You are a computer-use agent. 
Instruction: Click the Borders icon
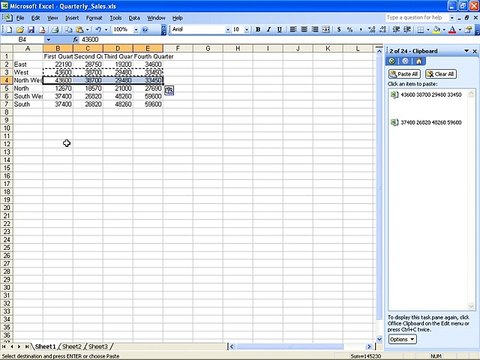(421, 30)
